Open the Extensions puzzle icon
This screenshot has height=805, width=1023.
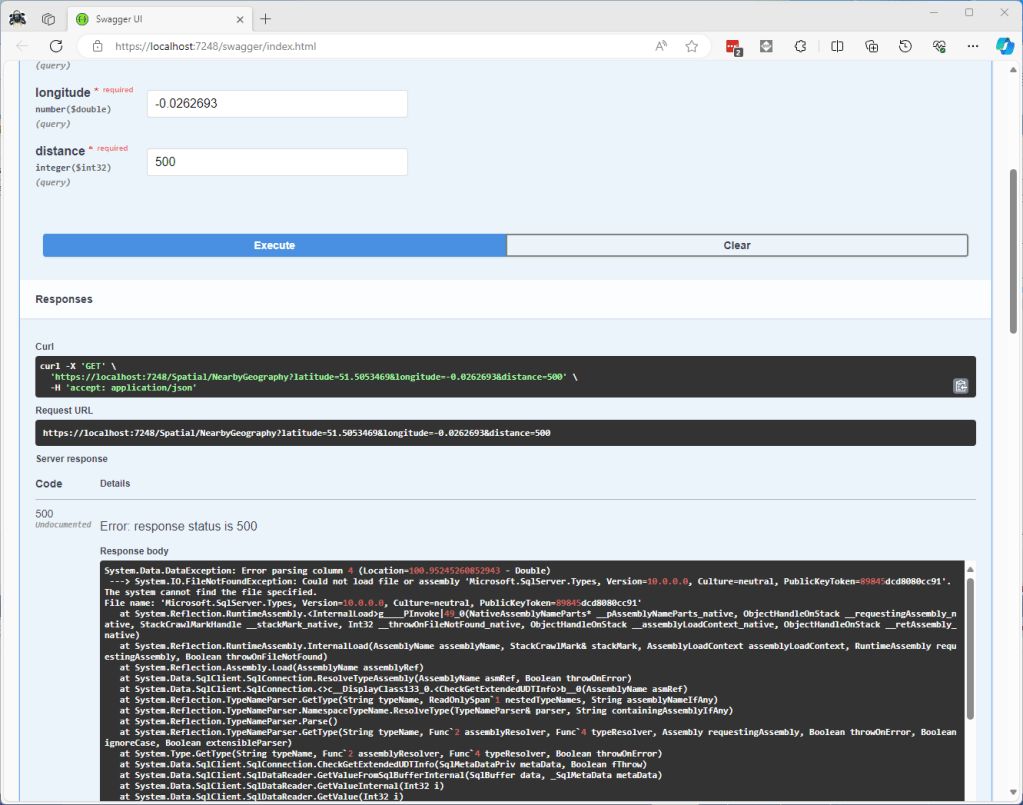tap(800, 46)
